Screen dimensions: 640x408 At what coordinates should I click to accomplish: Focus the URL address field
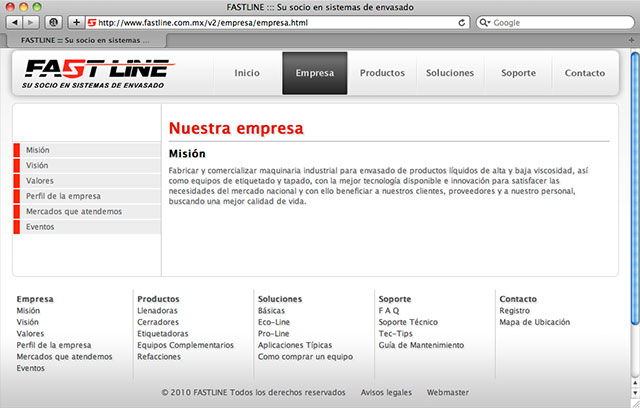click(x=278, y=22)
